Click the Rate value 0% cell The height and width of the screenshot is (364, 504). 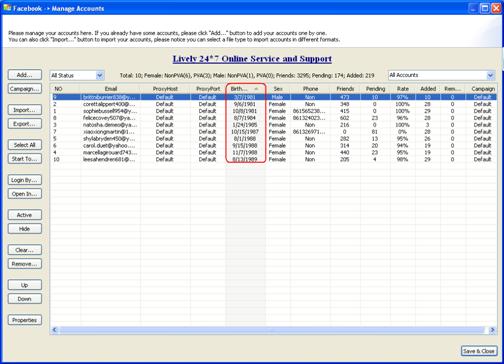click(403, 132)
